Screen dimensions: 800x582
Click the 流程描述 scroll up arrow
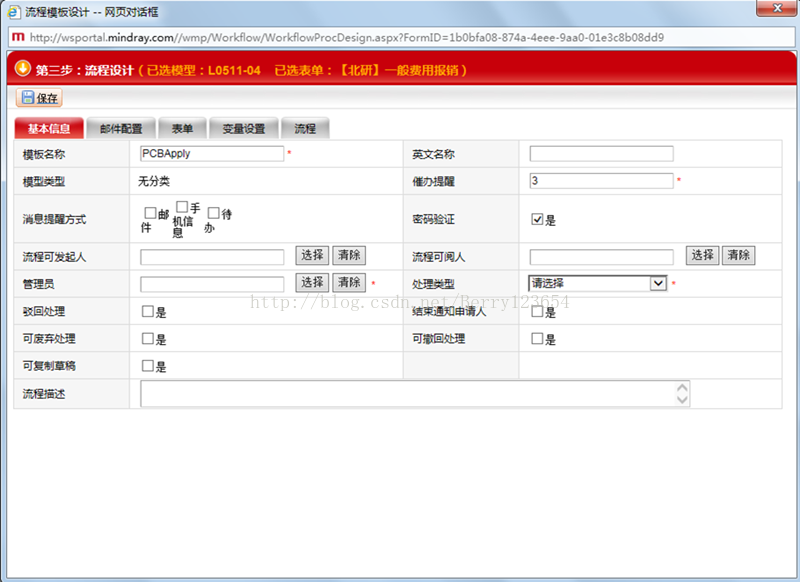point(682,388)
